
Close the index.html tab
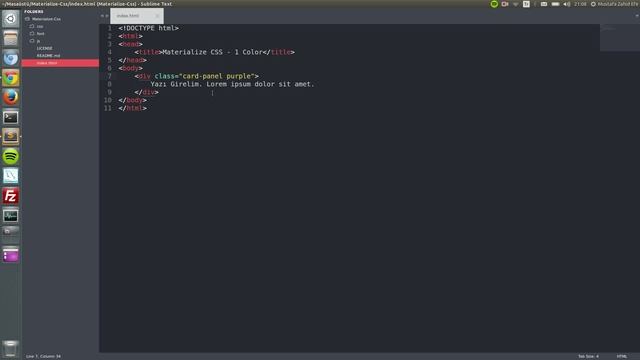coord(157,16)
